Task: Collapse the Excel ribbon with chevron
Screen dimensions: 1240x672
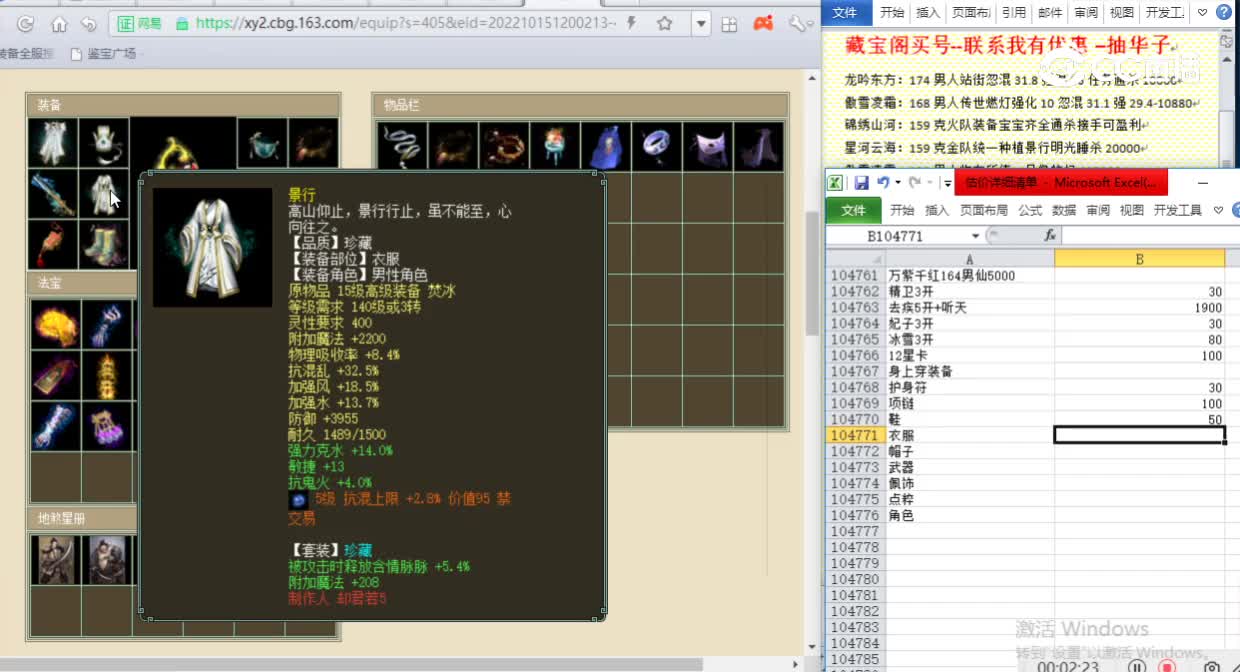Action: (1218, 210)
